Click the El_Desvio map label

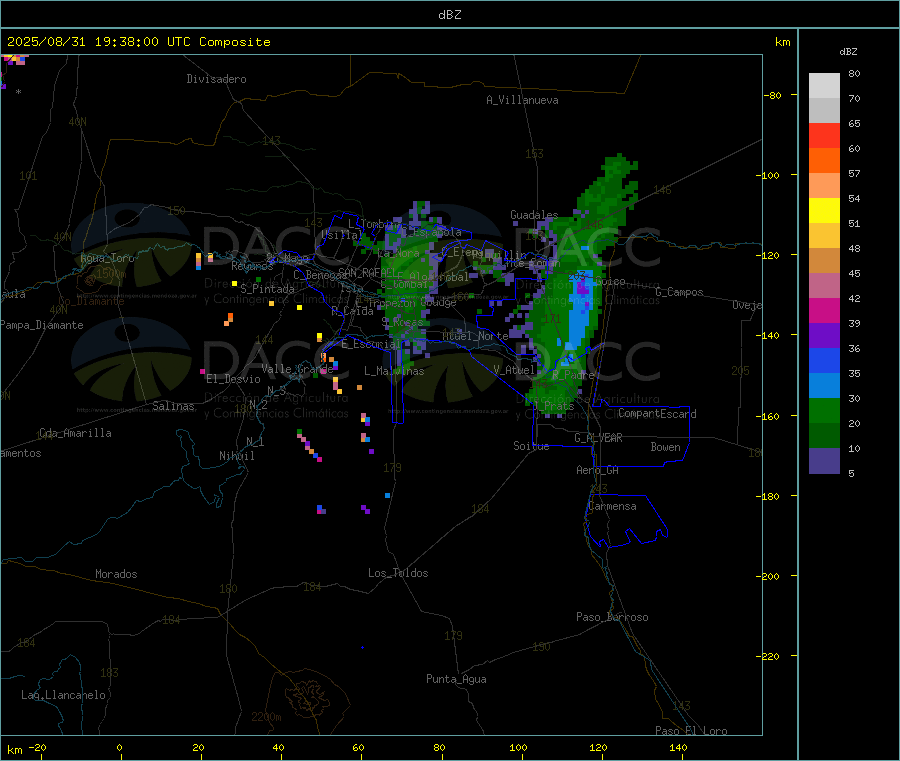click(x=233, y=379)
